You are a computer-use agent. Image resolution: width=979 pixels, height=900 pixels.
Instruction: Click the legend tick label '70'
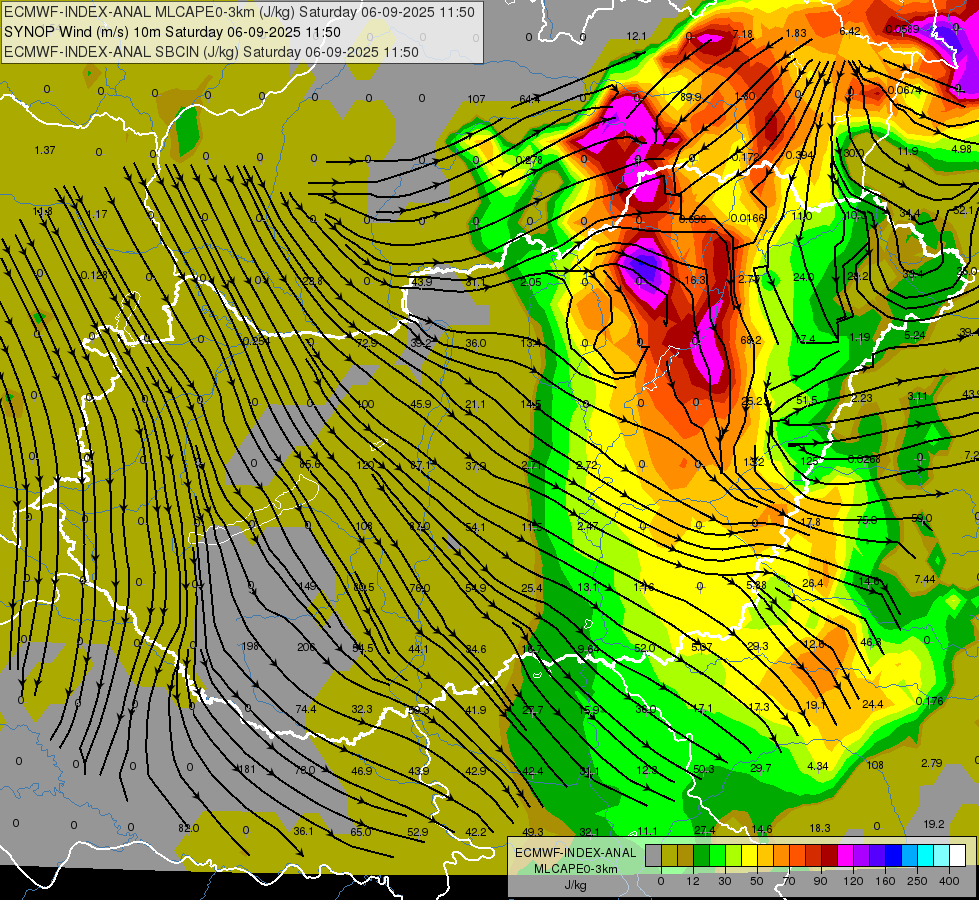click(789, 881)
